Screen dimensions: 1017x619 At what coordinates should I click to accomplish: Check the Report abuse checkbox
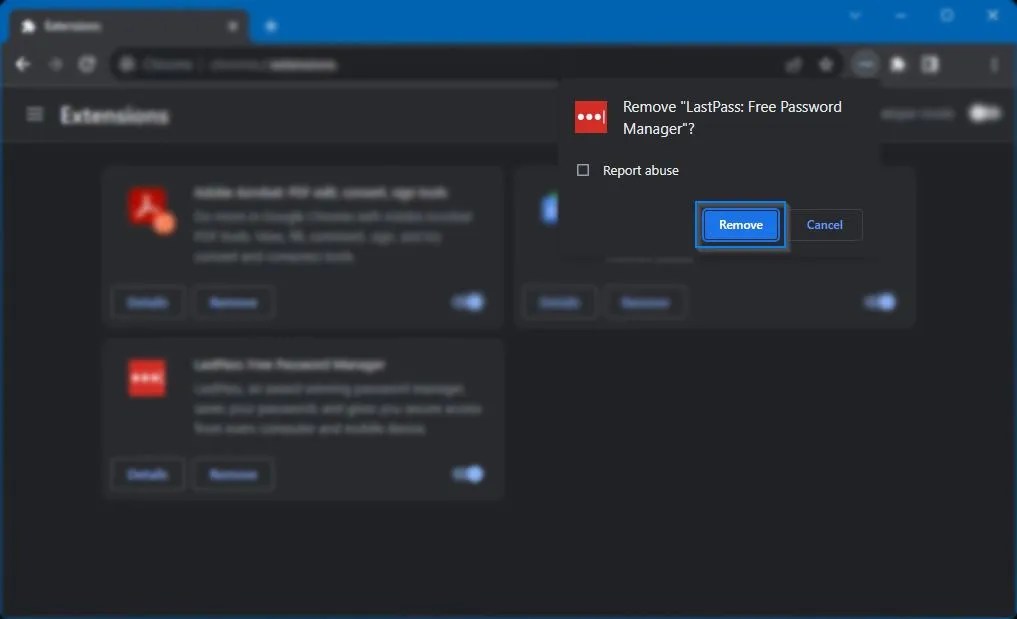(583, 170)
